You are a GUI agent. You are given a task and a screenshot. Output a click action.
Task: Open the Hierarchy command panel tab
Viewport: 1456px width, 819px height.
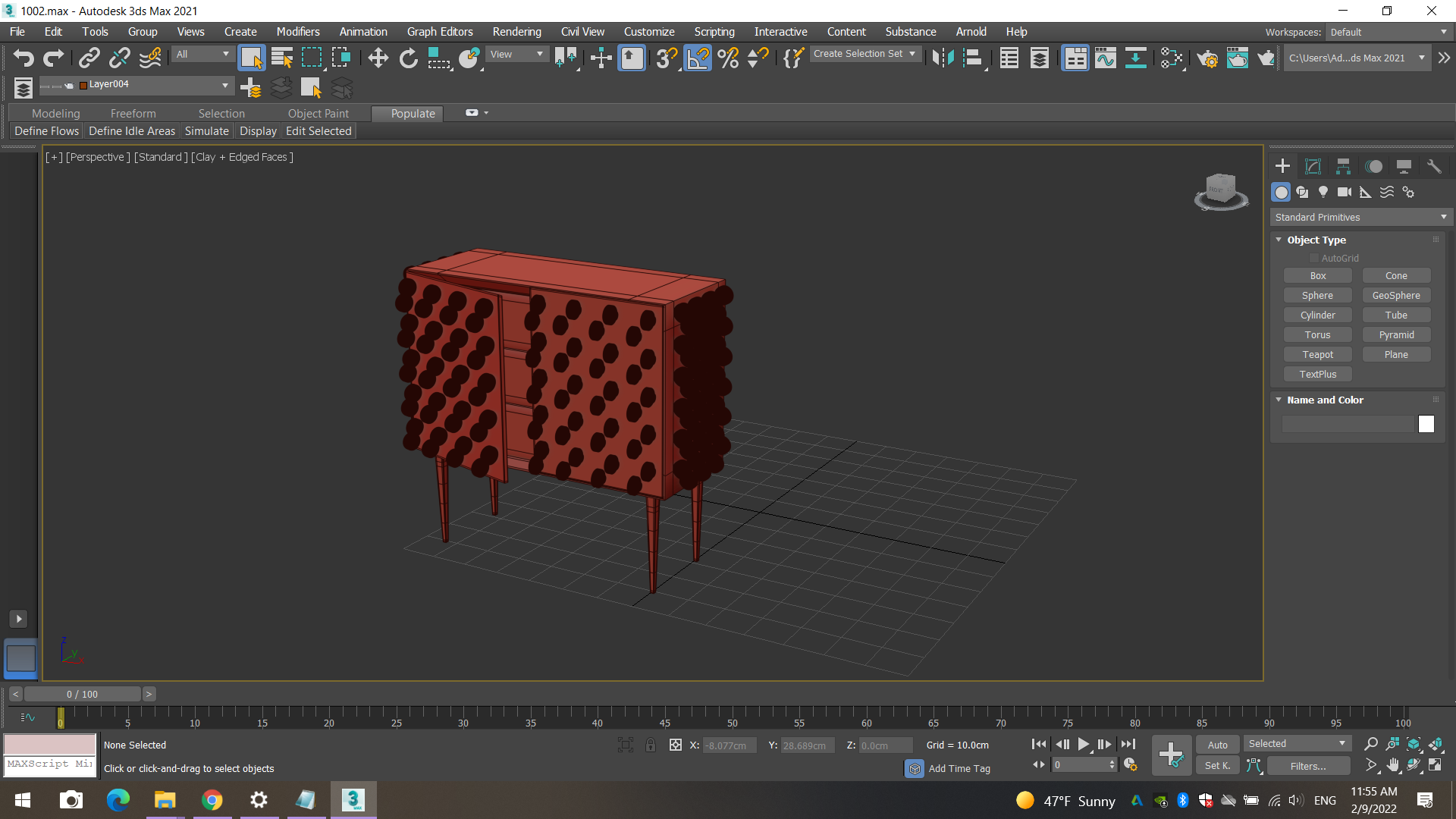tap(1343, 166)
